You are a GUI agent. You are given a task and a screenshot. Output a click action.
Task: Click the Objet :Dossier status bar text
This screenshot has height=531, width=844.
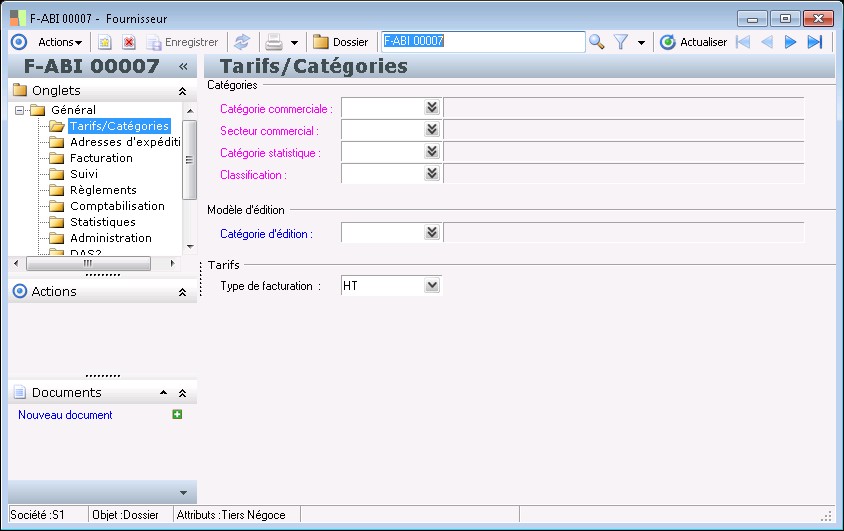coord(125,515)
